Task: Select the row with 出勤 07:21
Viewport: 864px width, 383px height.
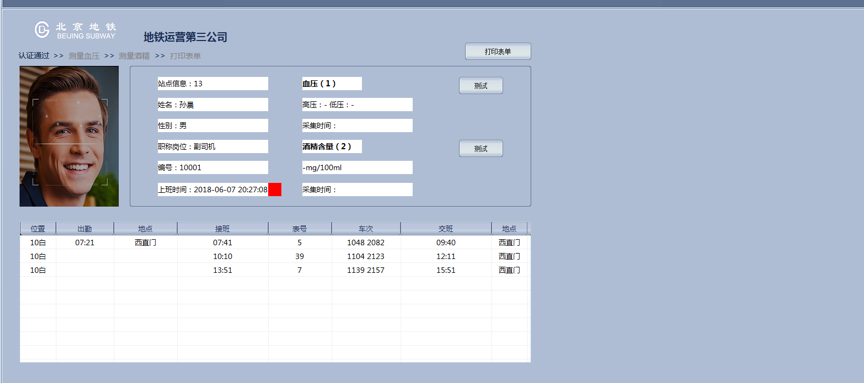Action: [276, 242]
